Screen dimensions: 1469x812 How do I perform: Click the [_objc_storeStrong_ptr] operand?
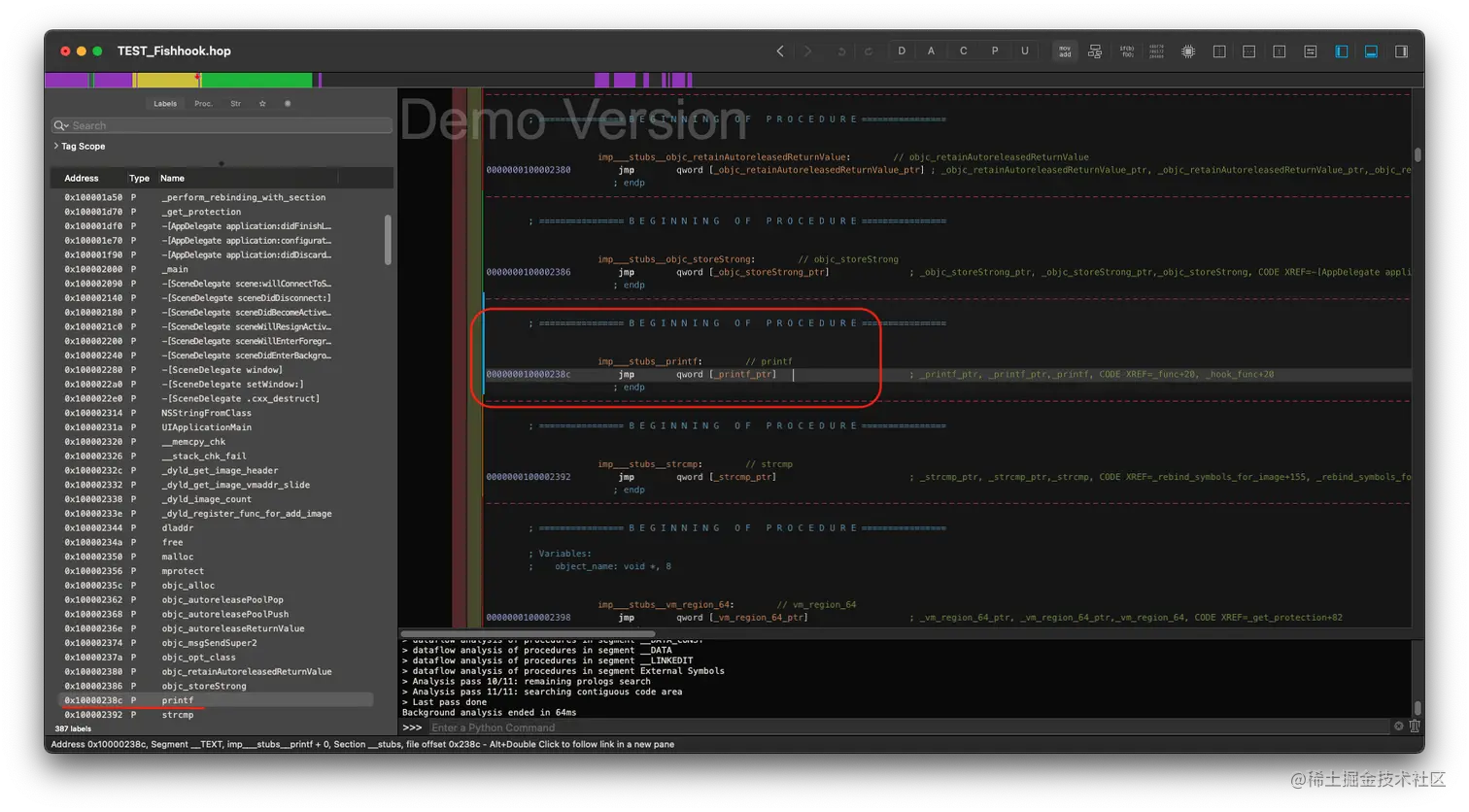click(x=769, y=272)
